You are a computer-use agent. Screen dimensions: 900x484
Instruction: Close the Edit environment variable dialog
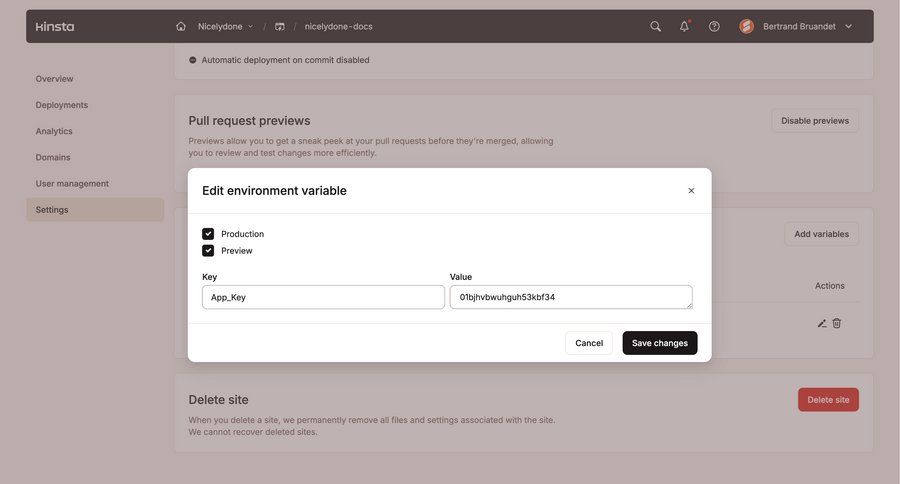tap(691, 190)
